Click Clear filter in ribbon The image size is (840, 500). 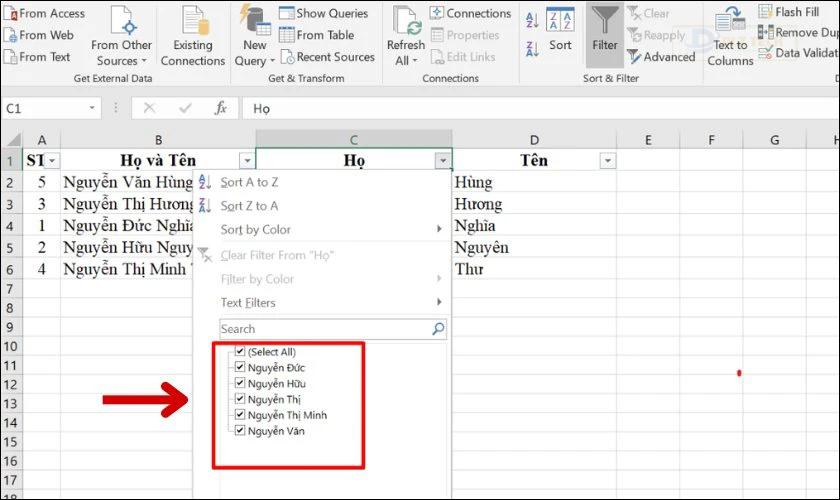648,13
